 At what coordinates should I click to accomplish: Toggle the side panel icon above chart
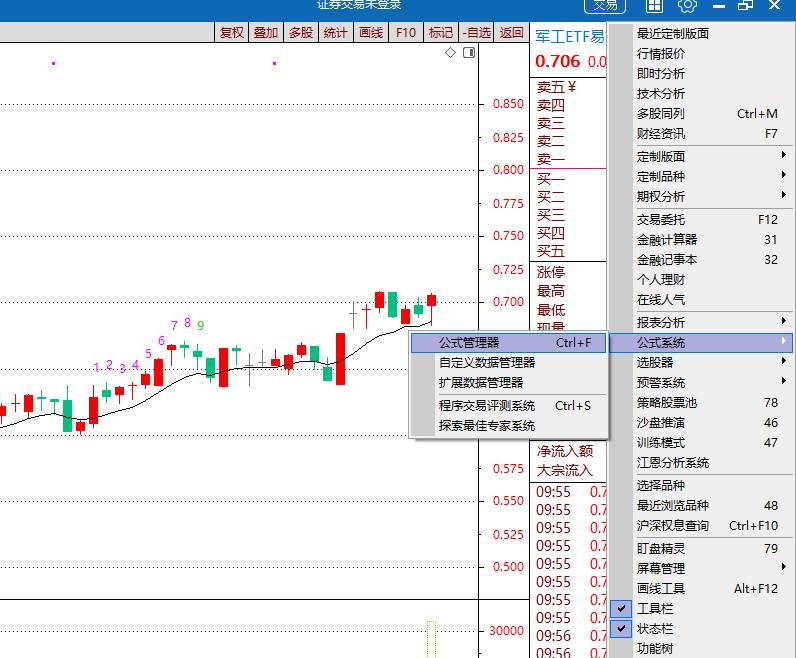[469, 52]
